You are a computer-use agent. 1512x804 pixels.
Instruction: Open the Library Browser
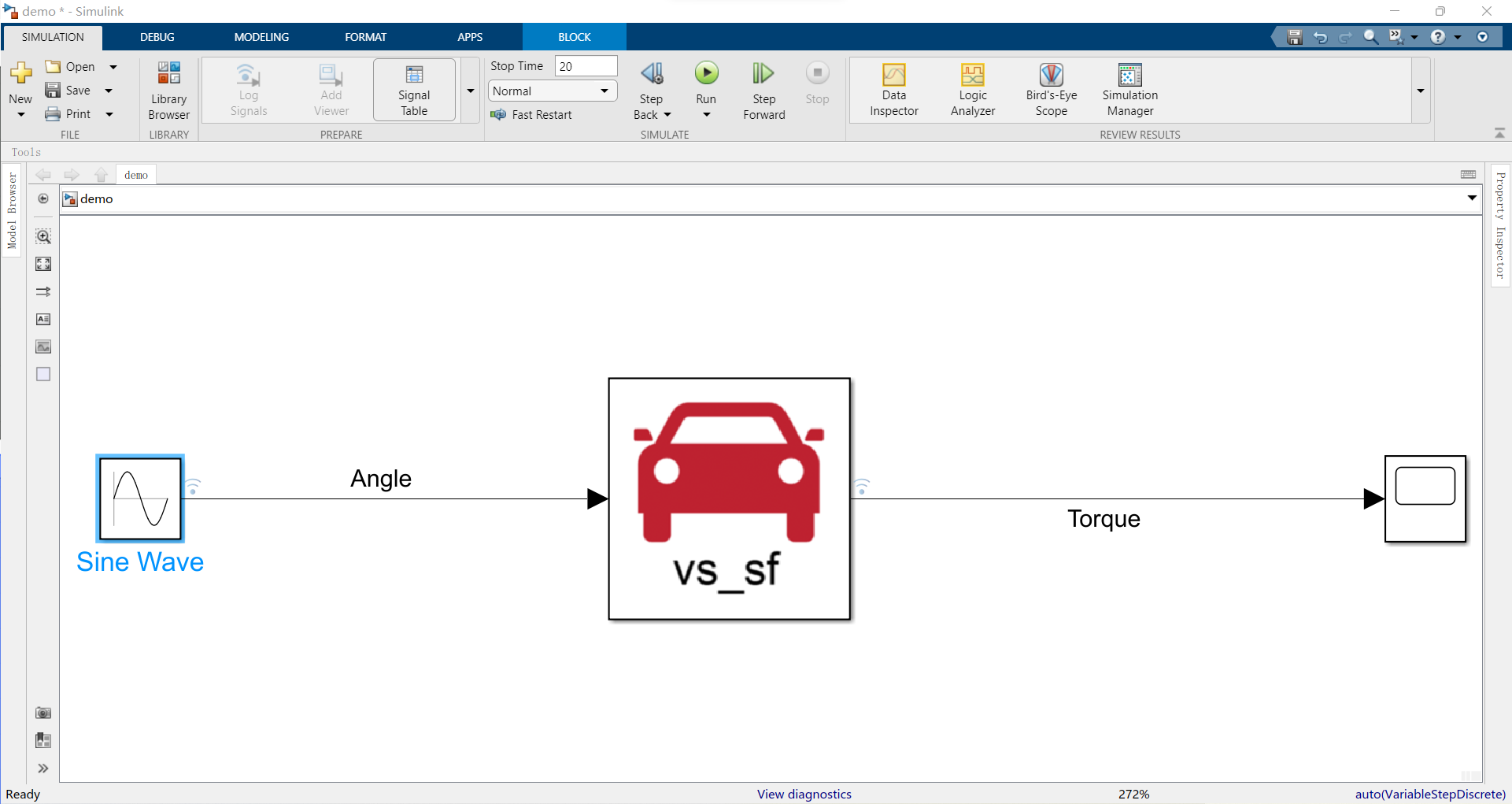click(168, 90)
